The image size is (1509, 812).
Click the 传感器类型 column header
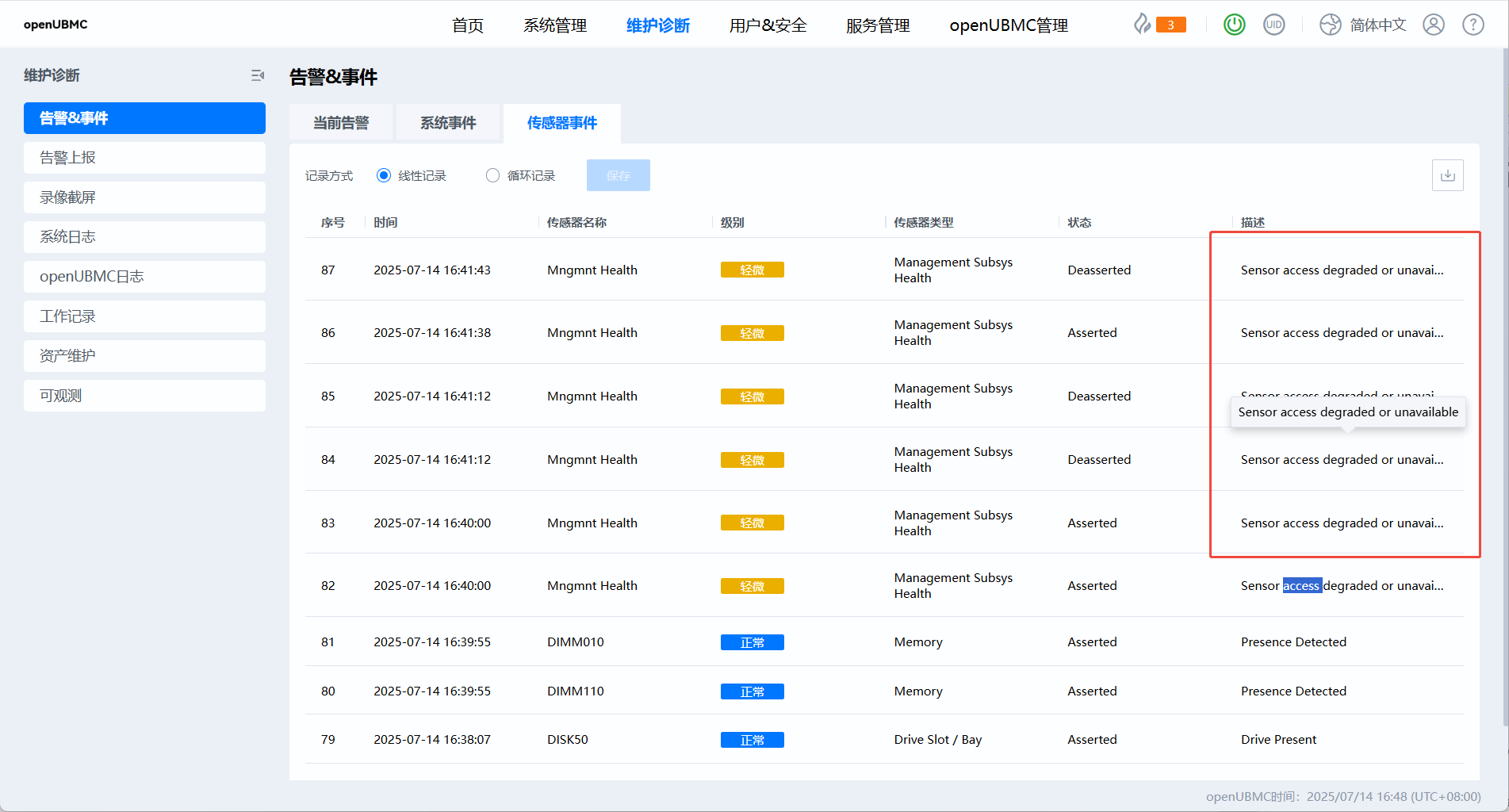pyautogui.click(x=924, y=223)
